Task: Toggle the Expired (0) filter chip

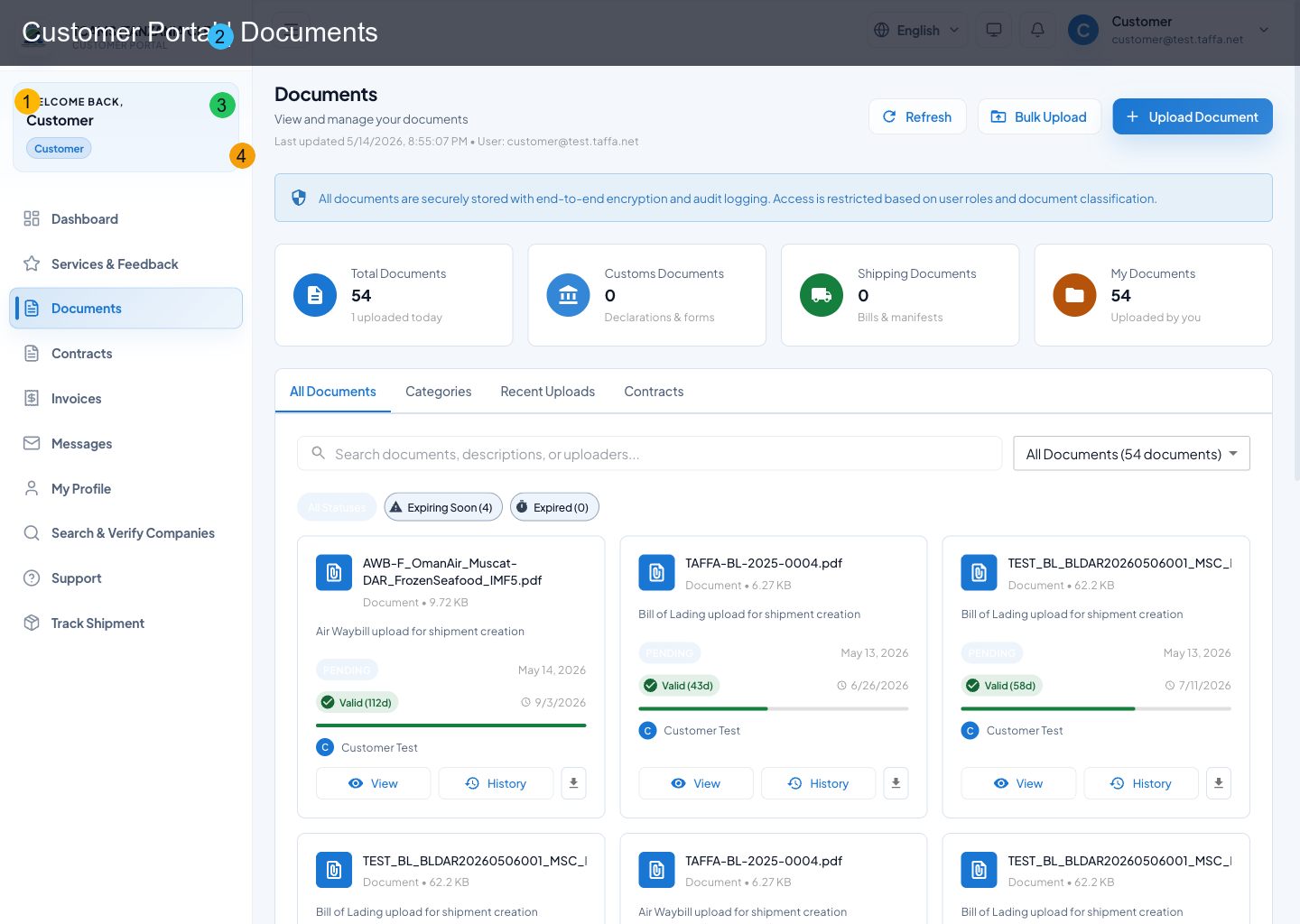Action: [x=554, y=507]
